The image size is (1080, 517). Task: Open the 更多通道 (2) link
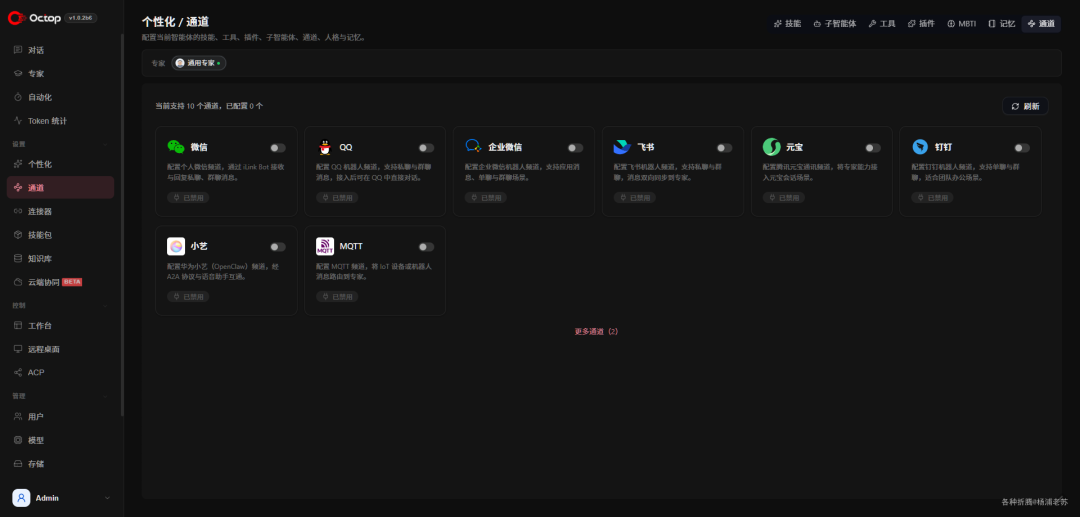(x=596, y=331)
